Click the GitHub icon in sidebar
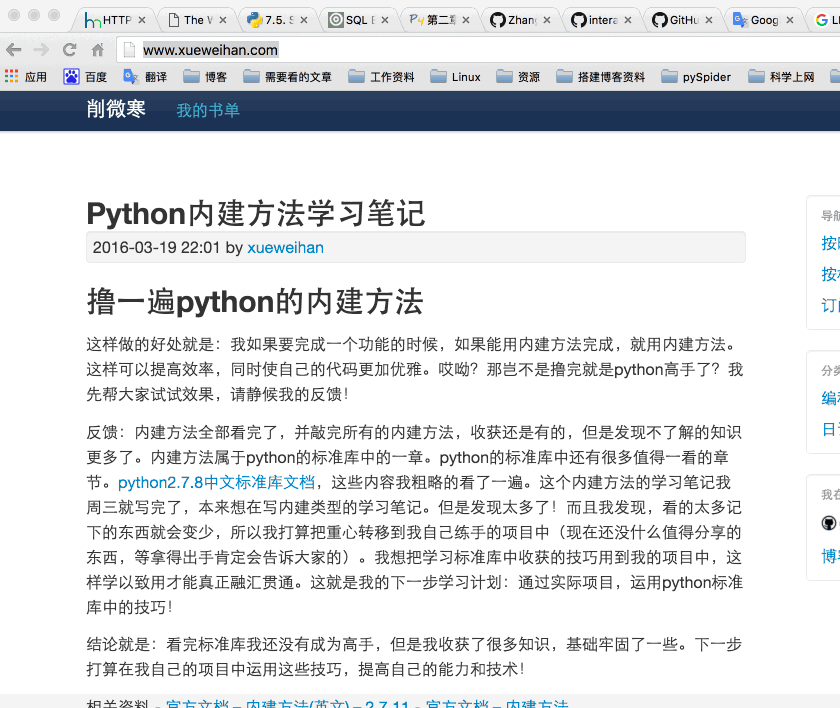The height and width of the screenshot is (708, 840). (x=828, y=523)
